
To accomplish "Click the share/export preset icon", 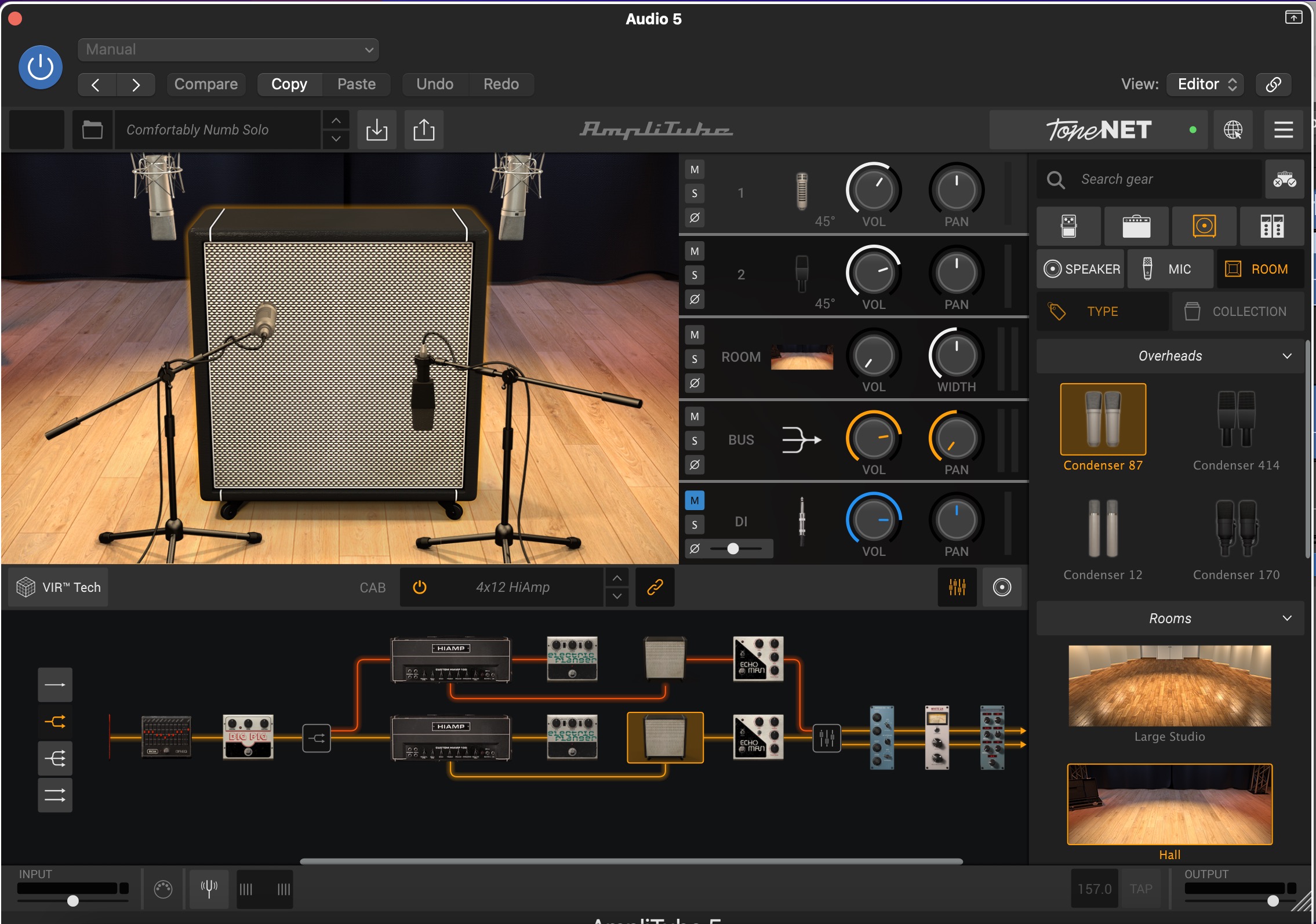I will pos(424,130).
